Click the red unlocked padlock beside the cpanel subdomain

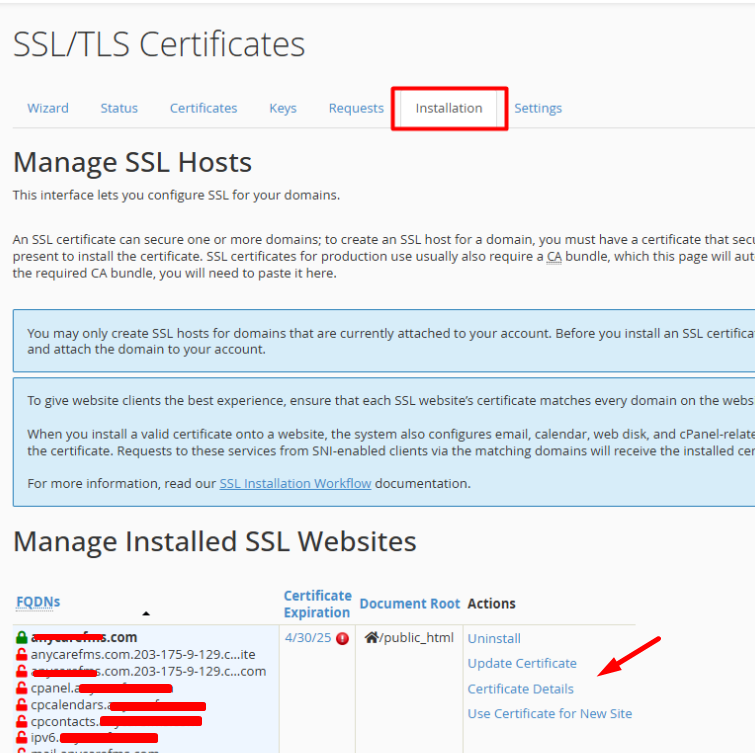tap(22, 688)
